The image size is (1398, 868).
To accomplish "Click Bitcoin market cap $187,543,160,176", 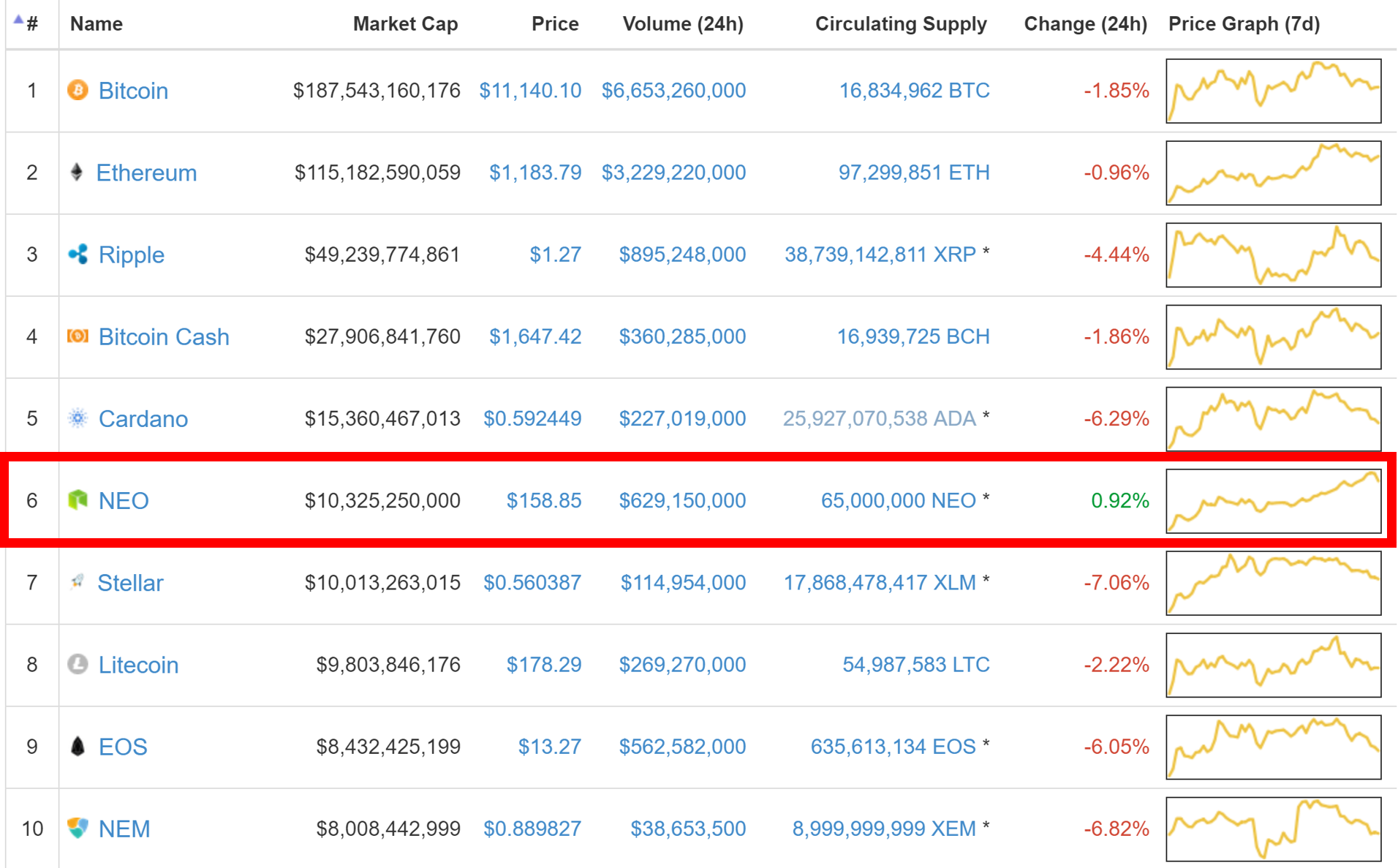I will 377,90.
